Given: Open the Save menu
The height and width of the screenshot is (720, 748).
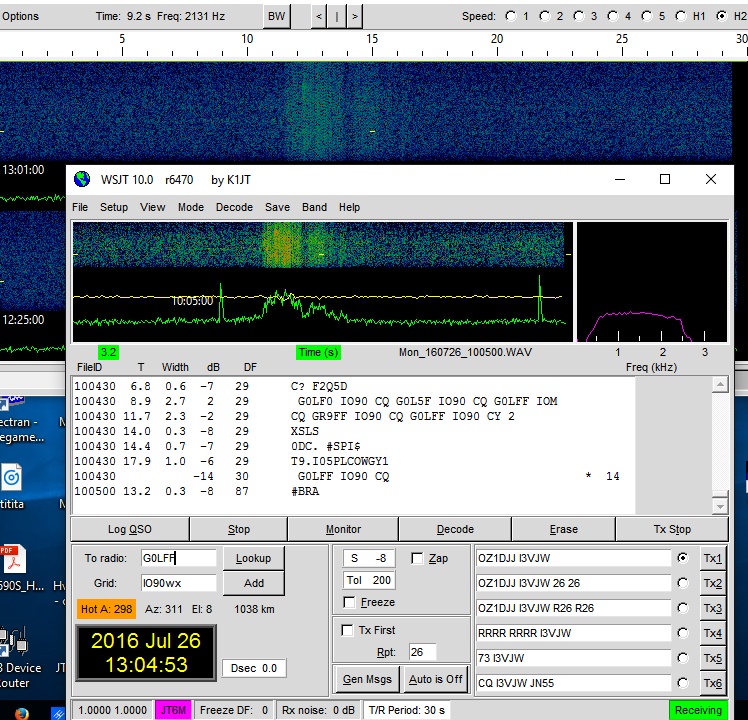Looking at the screenshot, I should [277, 207].
